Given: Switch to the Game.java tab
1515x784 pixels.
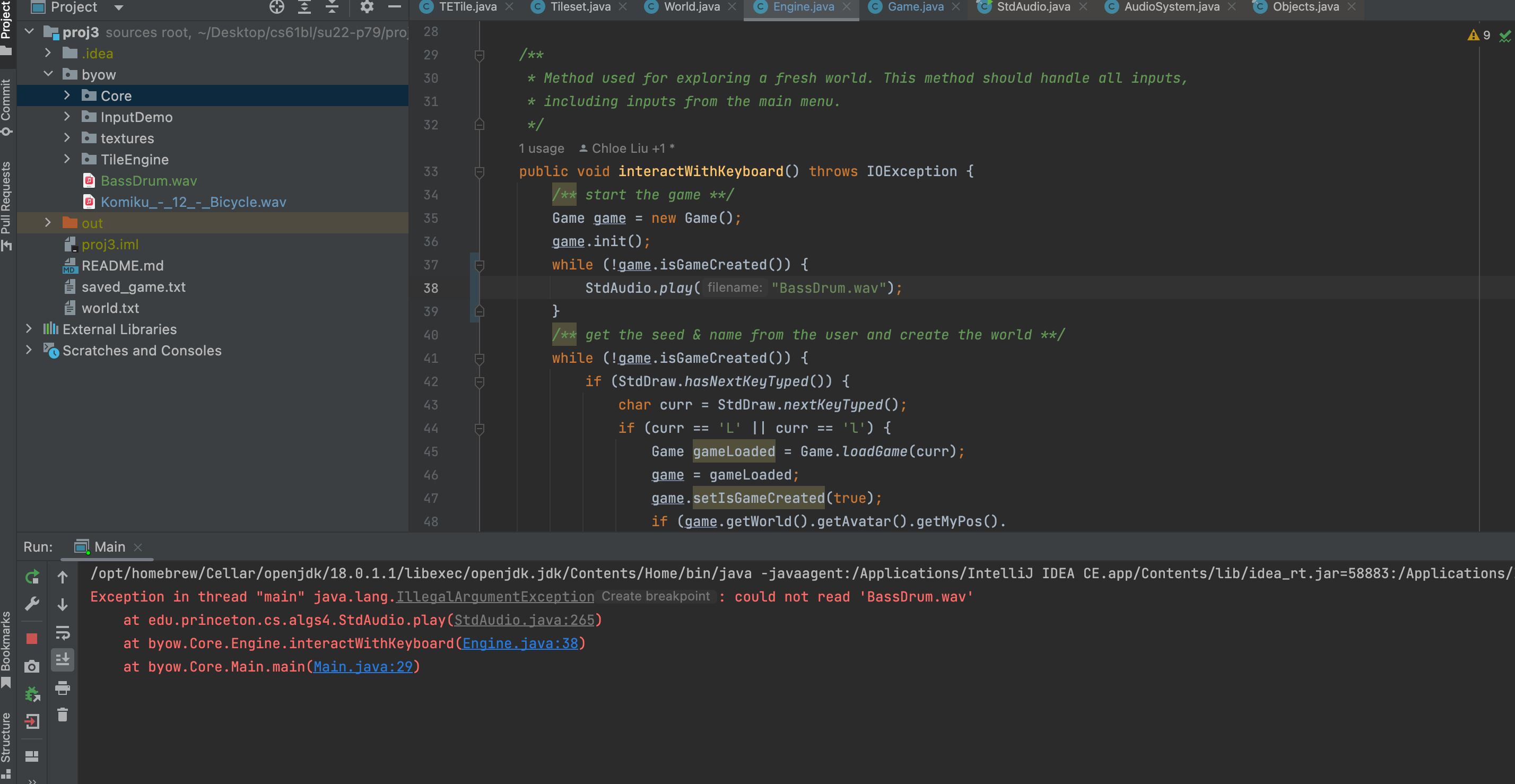Looking at the screenshot, I should click(915, 7).
